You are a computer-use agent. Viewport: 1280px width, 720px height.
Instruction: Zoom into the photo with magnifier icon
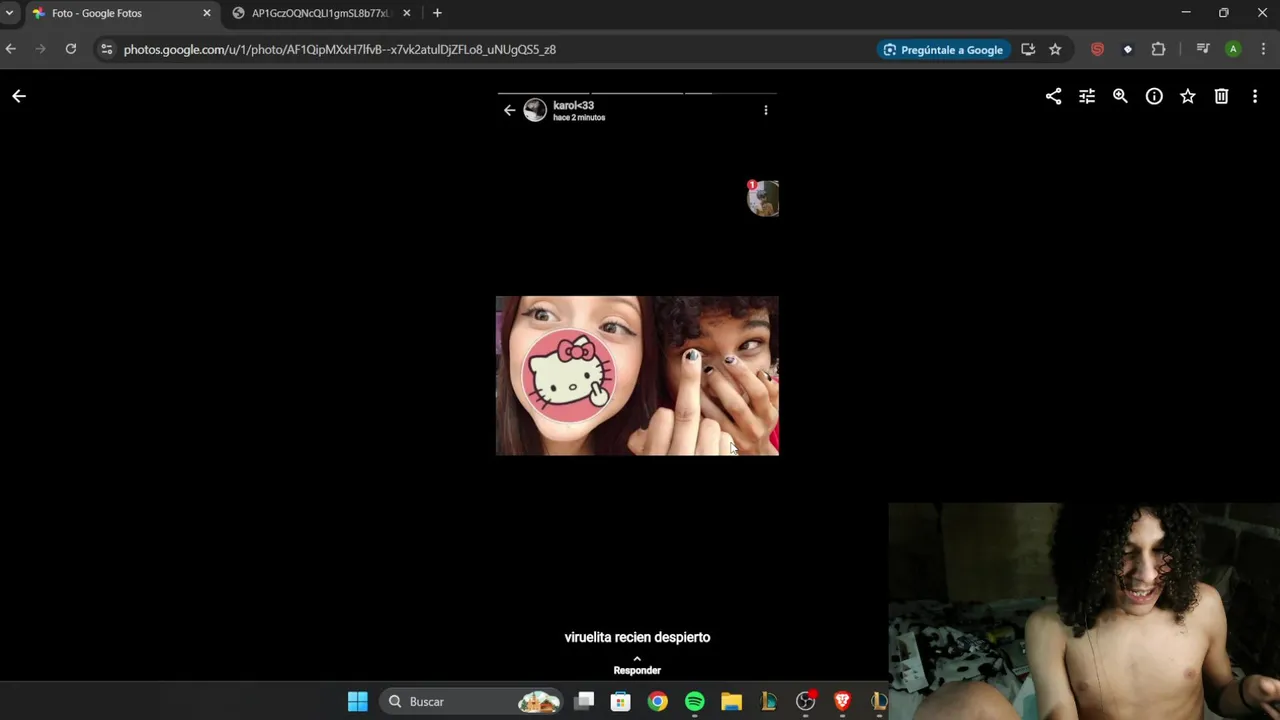click(x=1120, y=96)
